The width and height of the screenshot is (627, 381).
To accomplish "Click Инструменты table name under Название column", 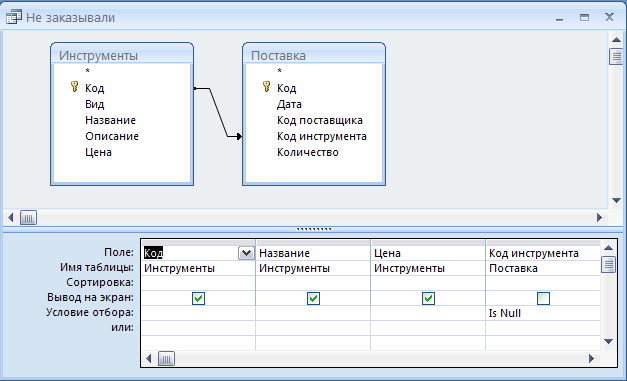I will point(313,268).
